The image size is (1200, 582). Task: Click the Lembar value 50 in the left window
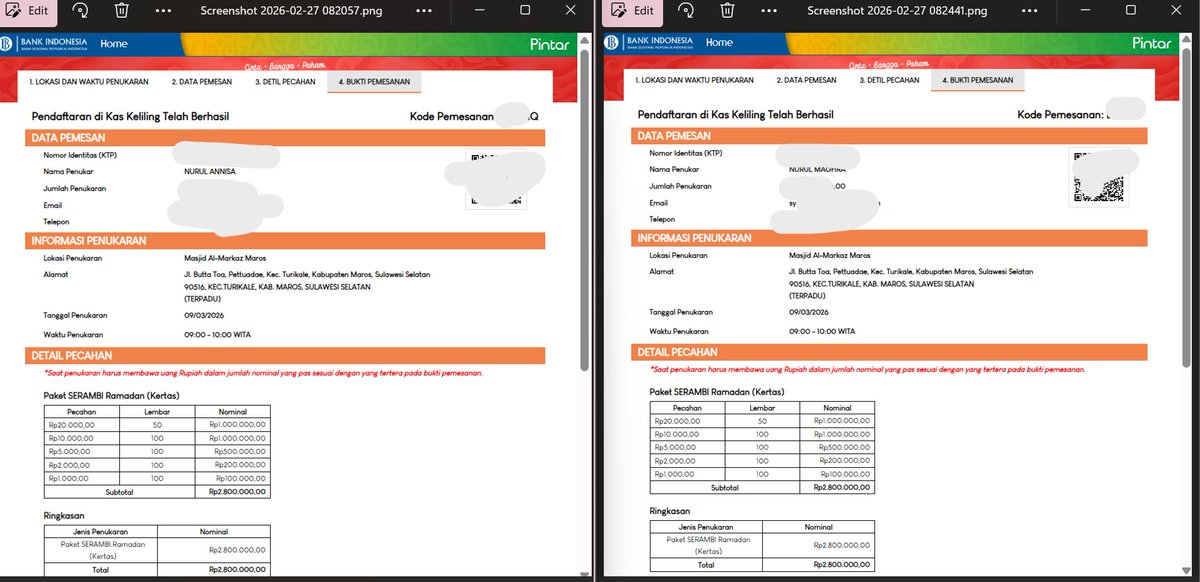click(156, 425)
